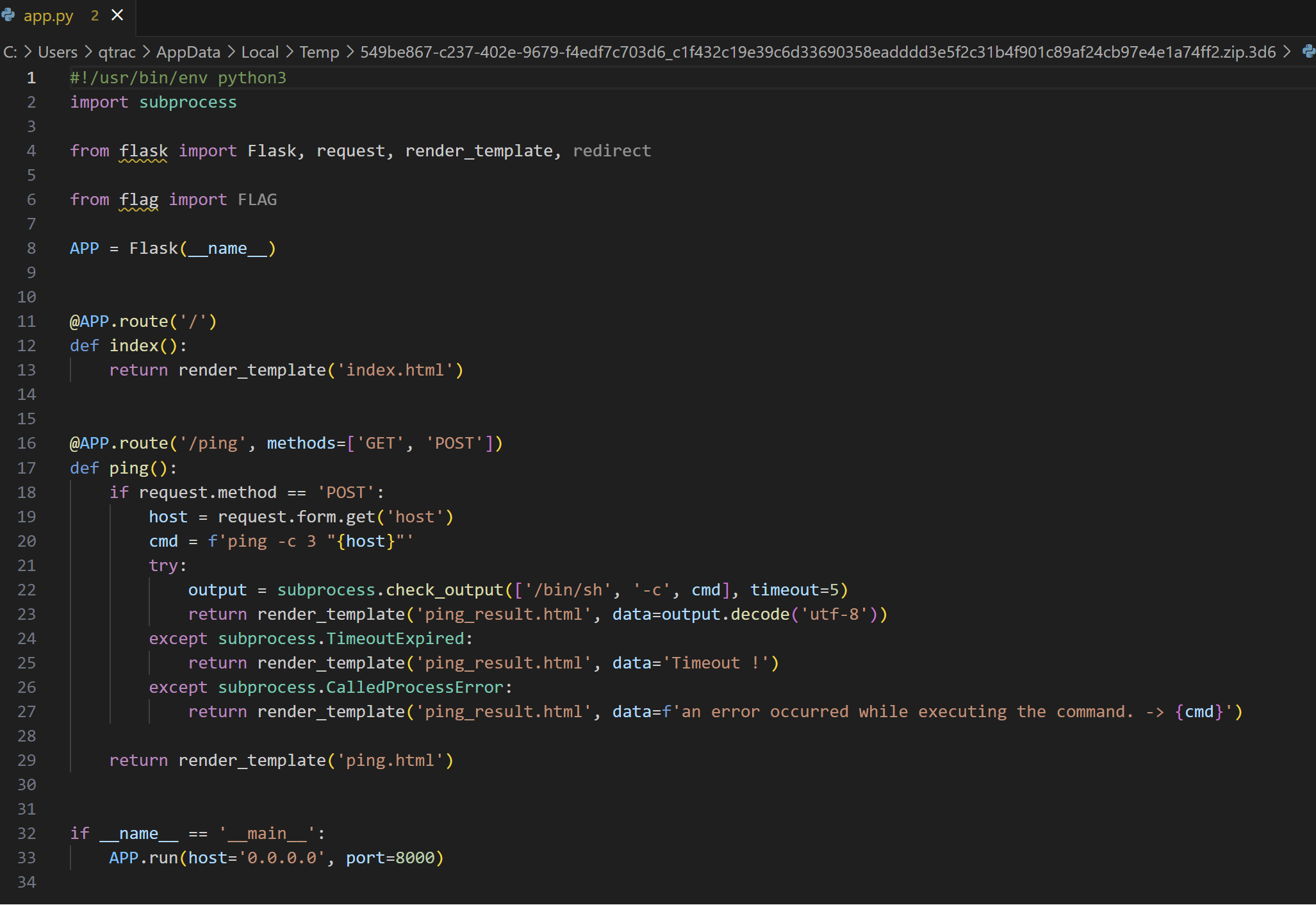Screen dimensions: 1316x905
Task: Click the dimmed 'redirect' import
Action: pos(611,151)
